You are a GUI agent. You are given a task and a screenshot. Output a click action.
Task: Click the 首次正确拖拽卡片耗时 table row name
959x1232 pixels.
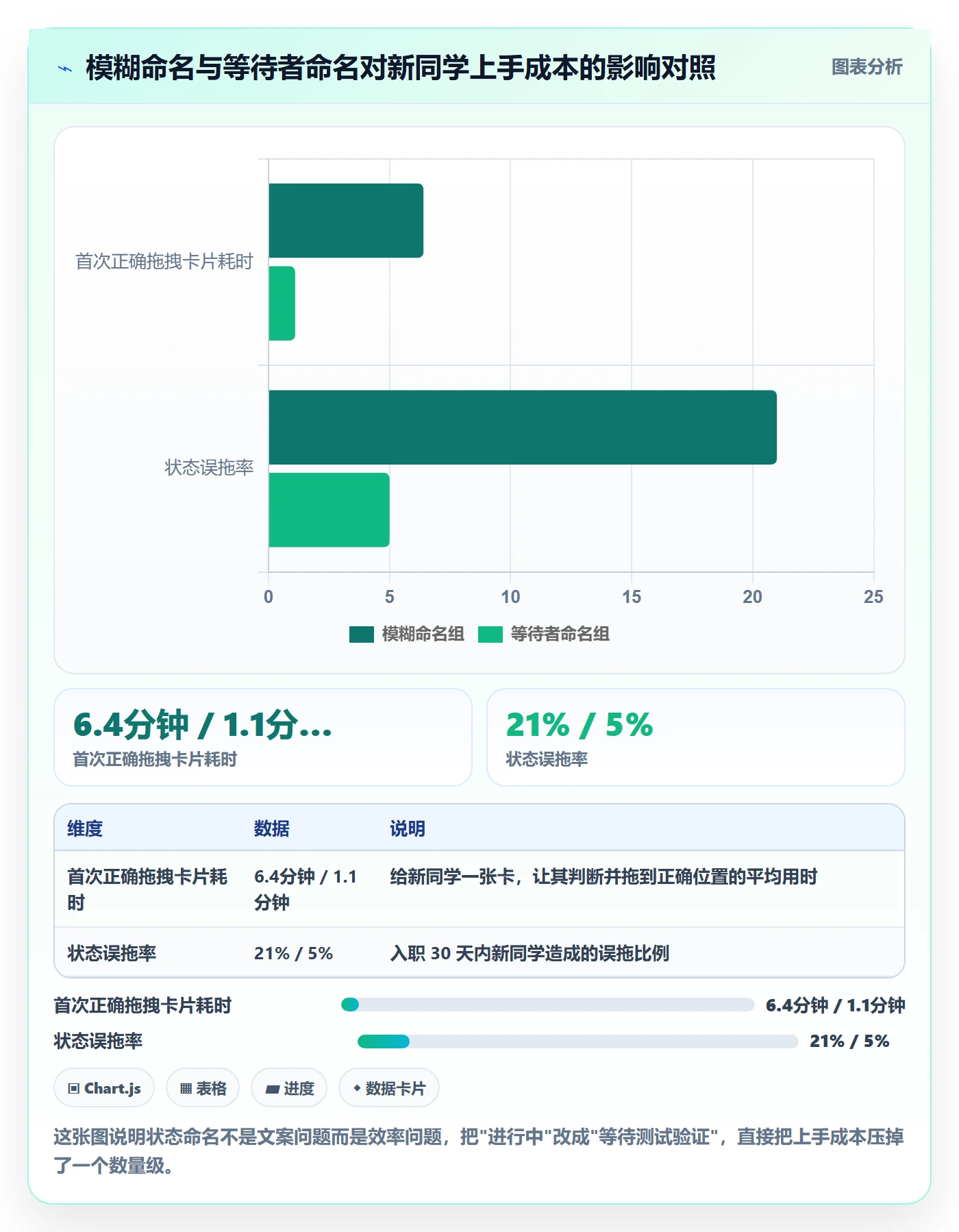pyautogui.click(x=147, y=889)
